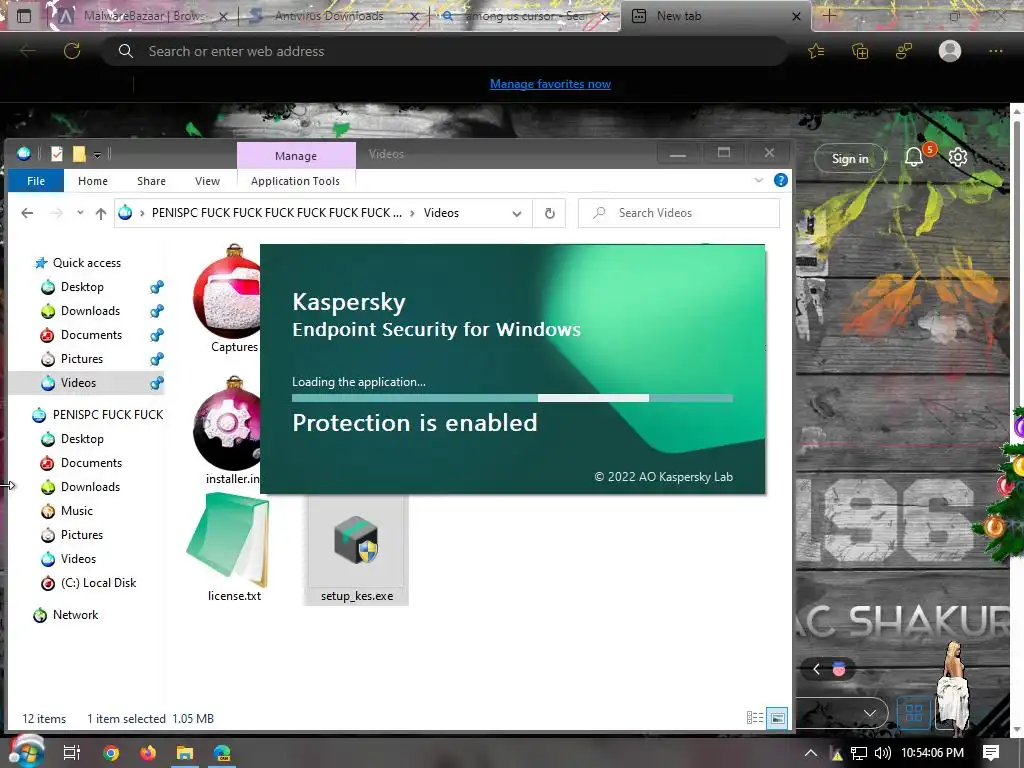Open new tab page settings gear
1024x768 pixels.
coord(957,157)
